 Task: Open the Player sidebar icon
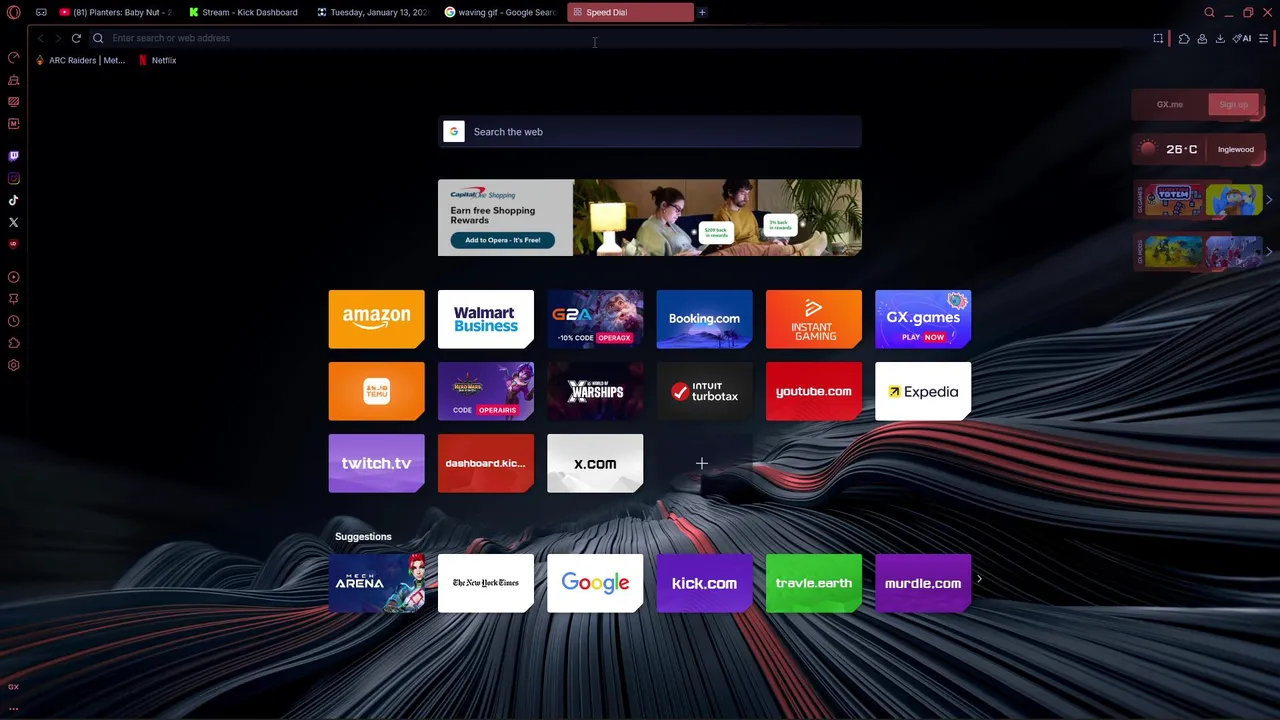coord(14,277)
